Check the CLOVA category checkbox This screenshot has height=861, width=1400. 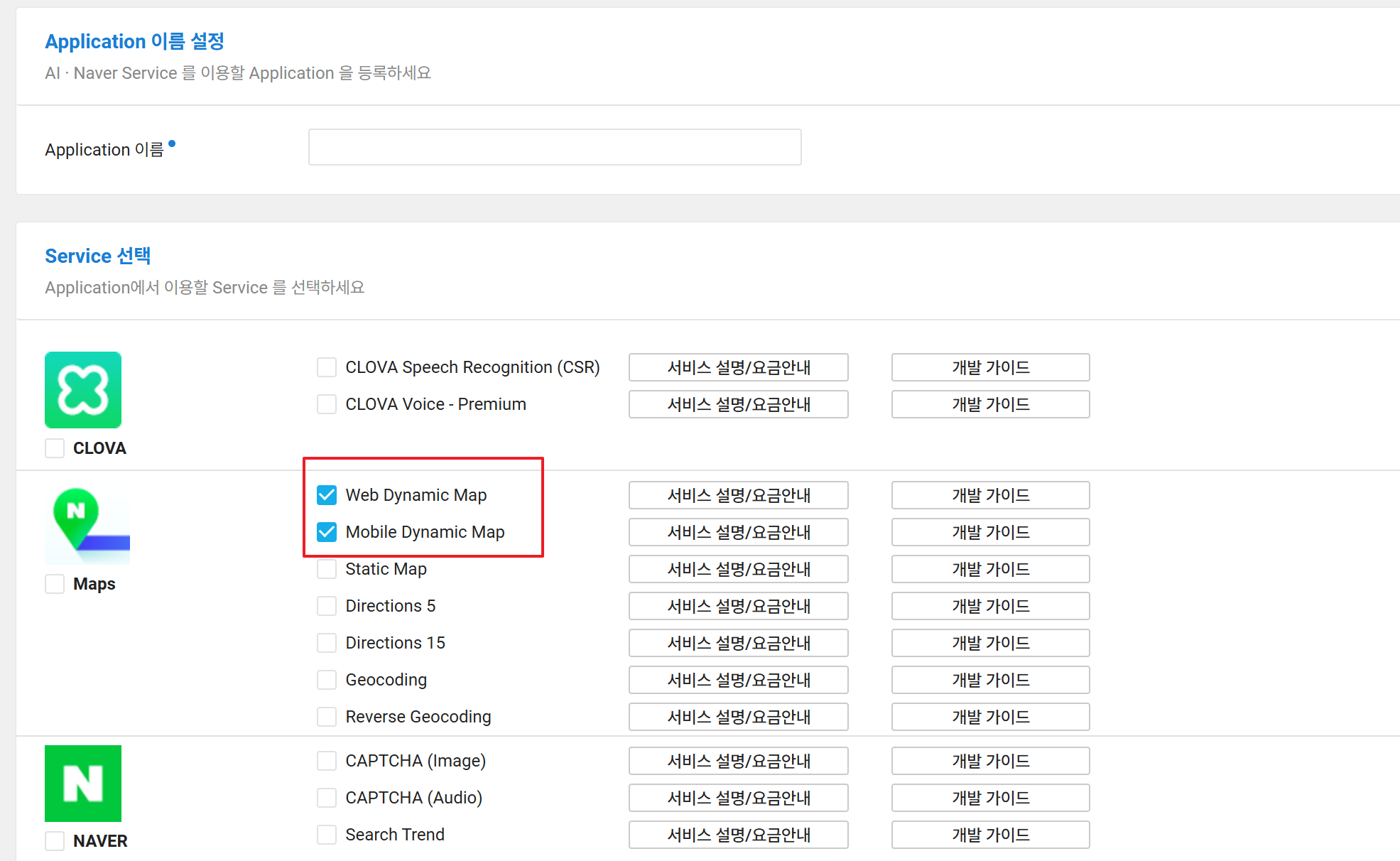pos(55,448)
